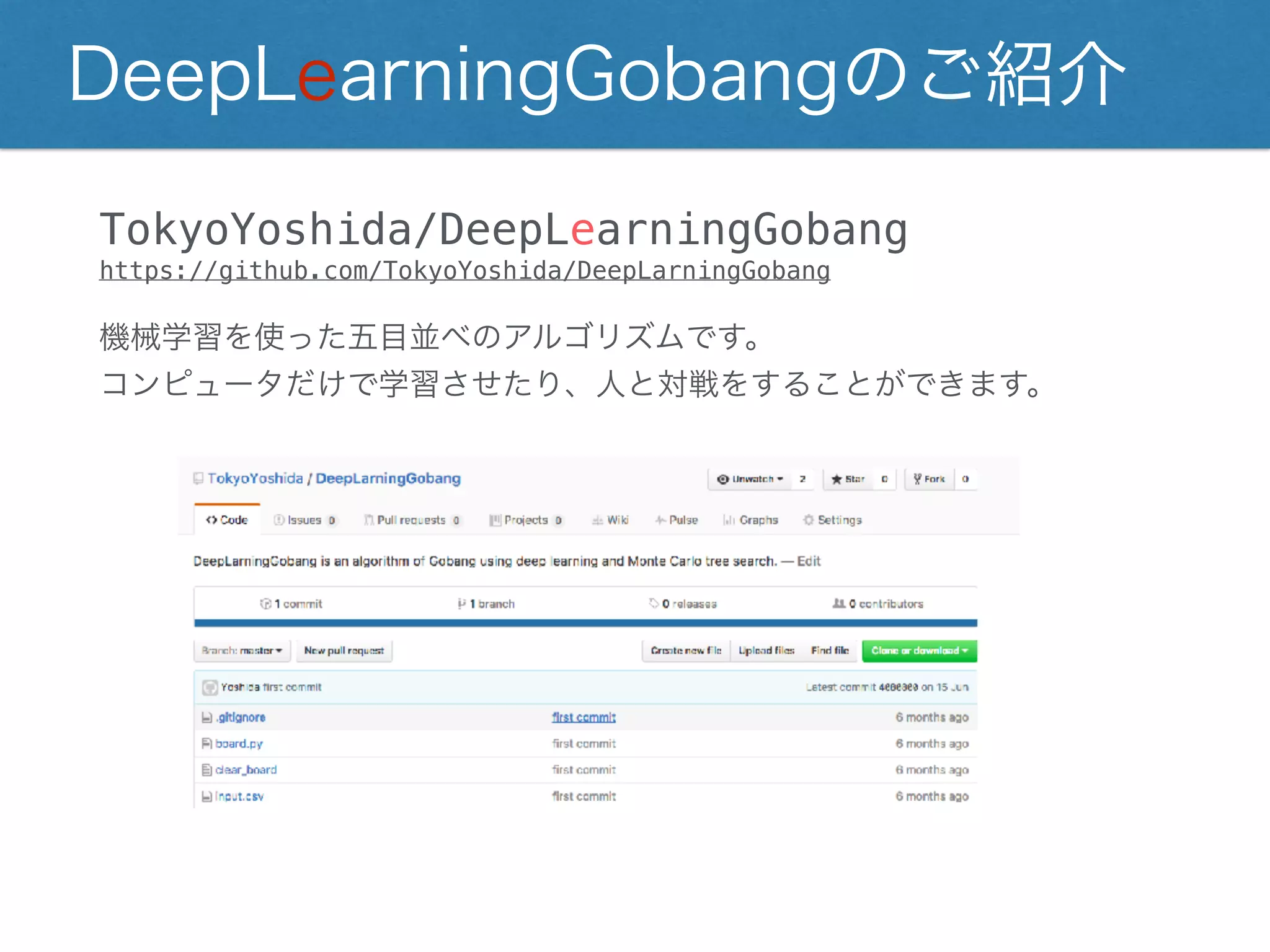
Task: Click '6 months ago' in the clear_board row
Action: 931,770
